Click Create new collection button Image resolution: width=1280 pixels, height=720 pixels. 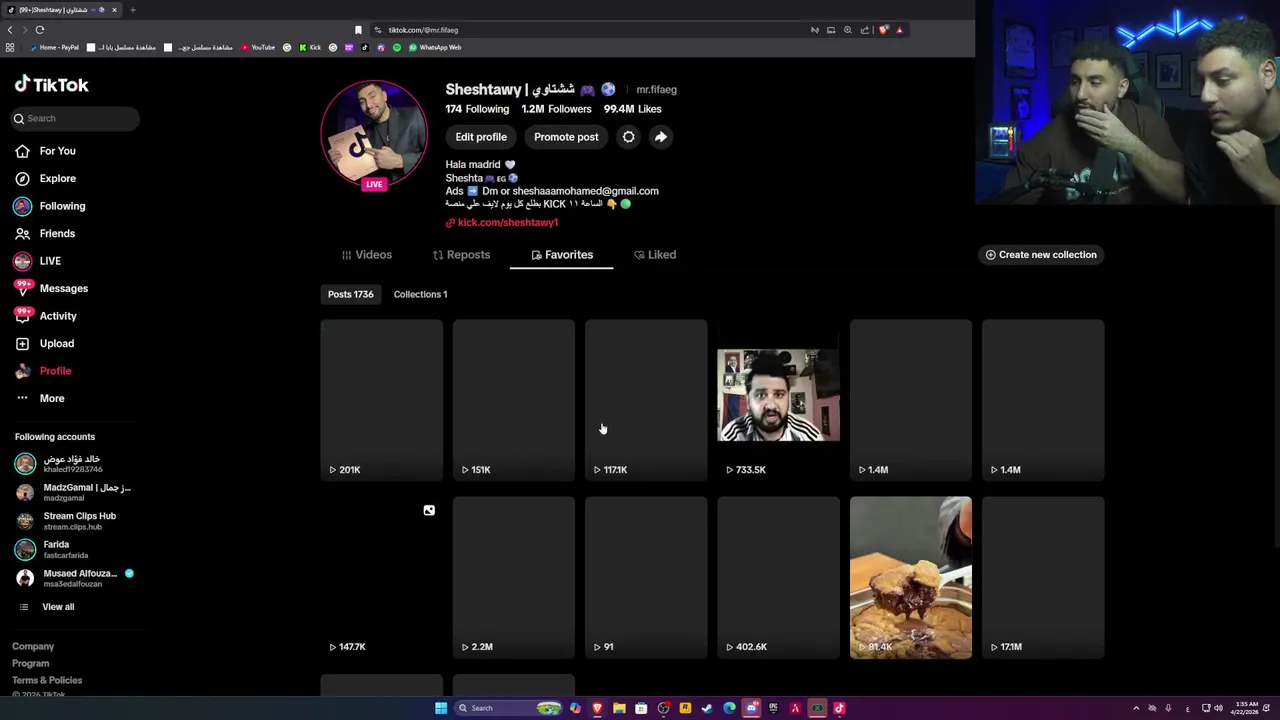click(1041, 255)
